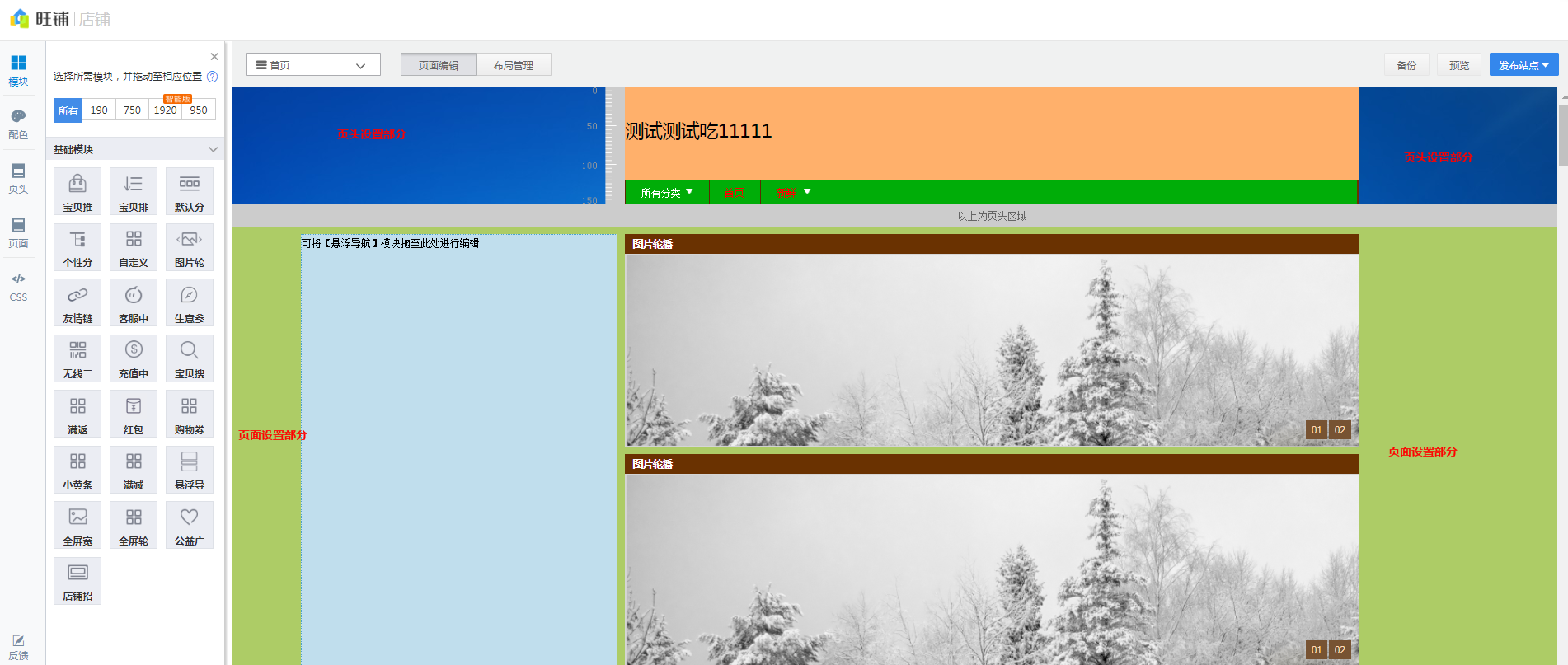Select the 红包 red packet module
The image size is (1568, 665).
[x=134, y=414]
